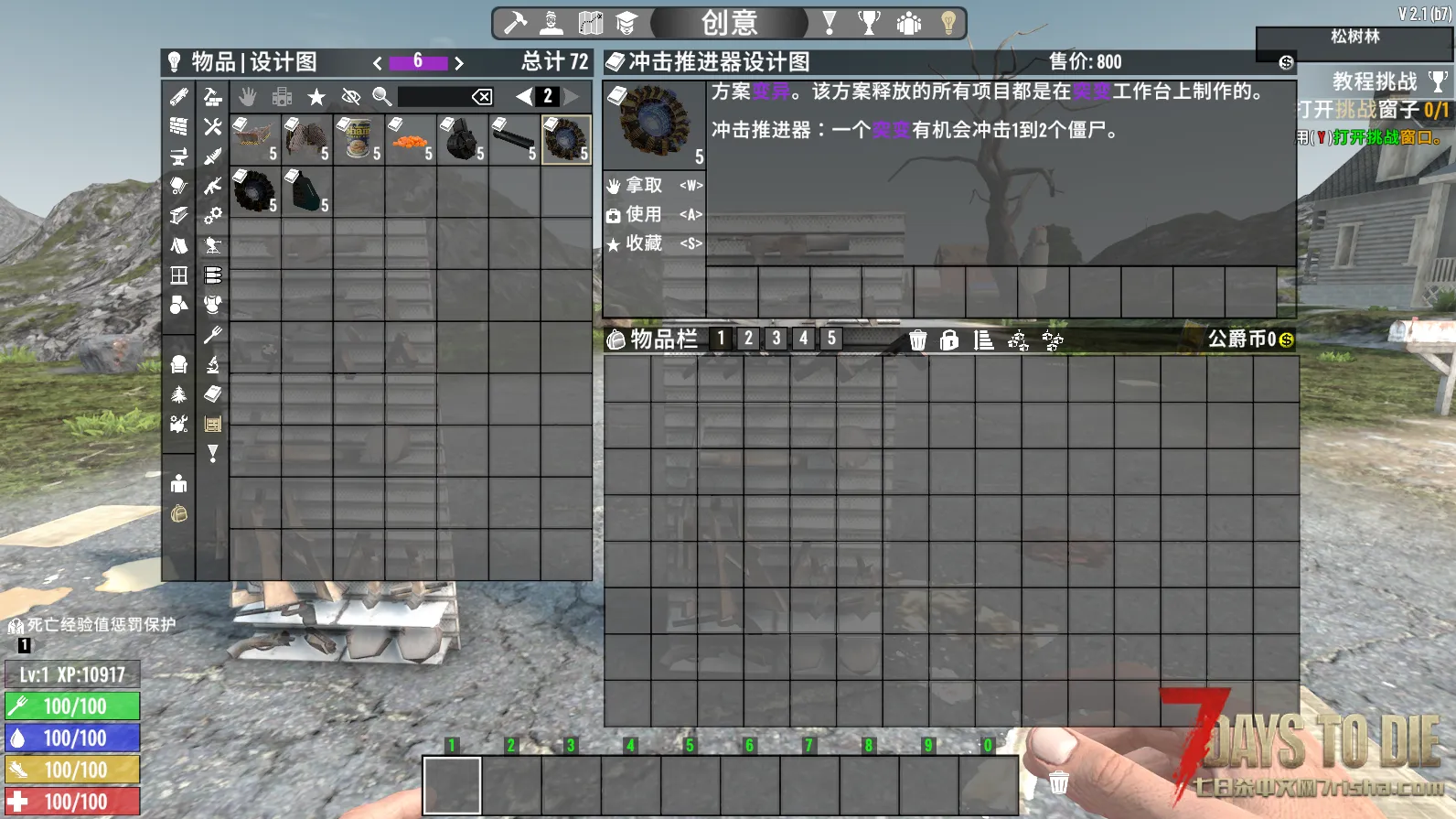This screenshot has width=1456, height=819.
Task: Select the dark oil jug schematic item
Action: (307, 191)
